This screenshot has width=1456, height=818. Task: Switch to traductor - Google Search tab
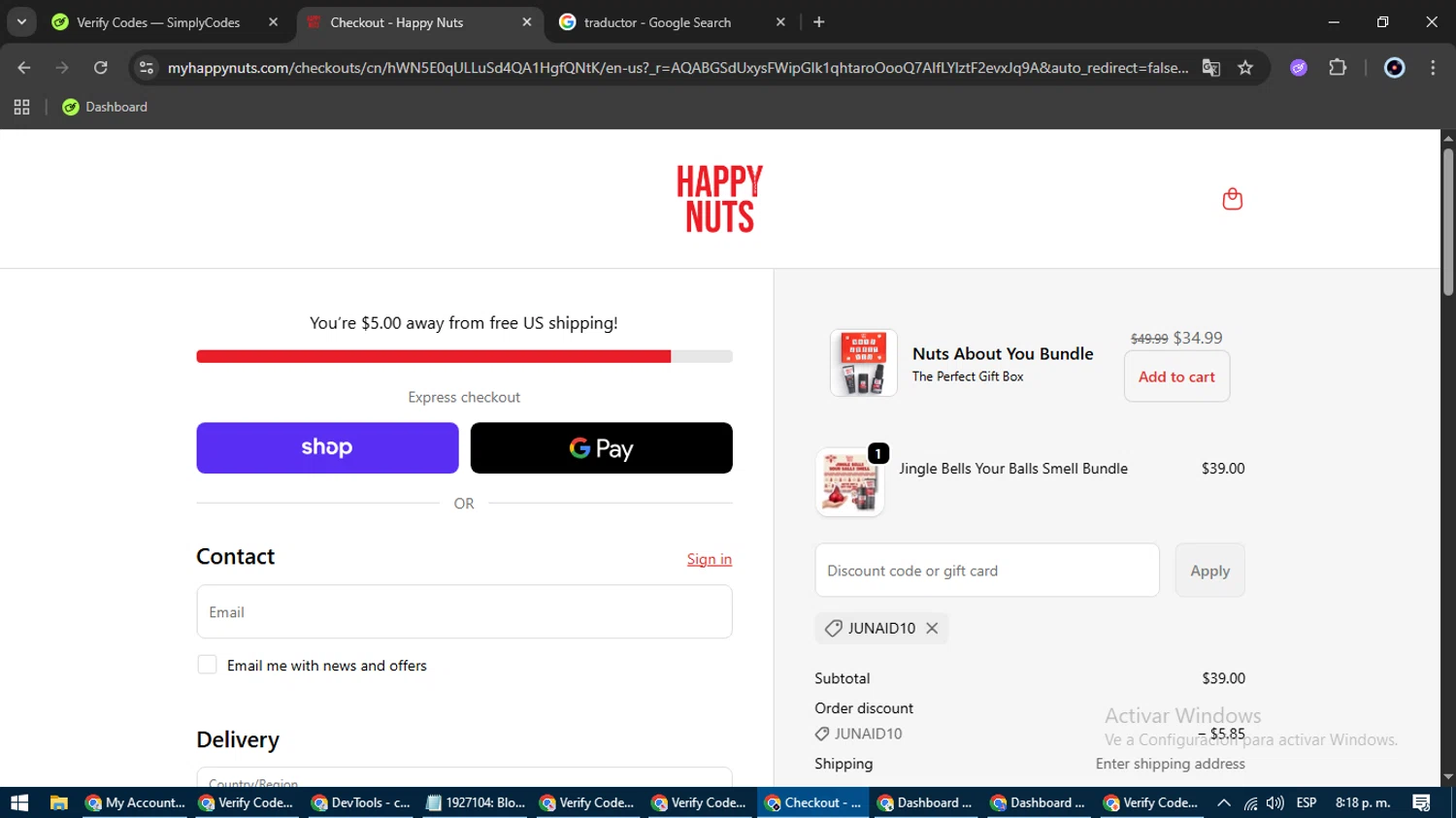click(x=657, y=22)
